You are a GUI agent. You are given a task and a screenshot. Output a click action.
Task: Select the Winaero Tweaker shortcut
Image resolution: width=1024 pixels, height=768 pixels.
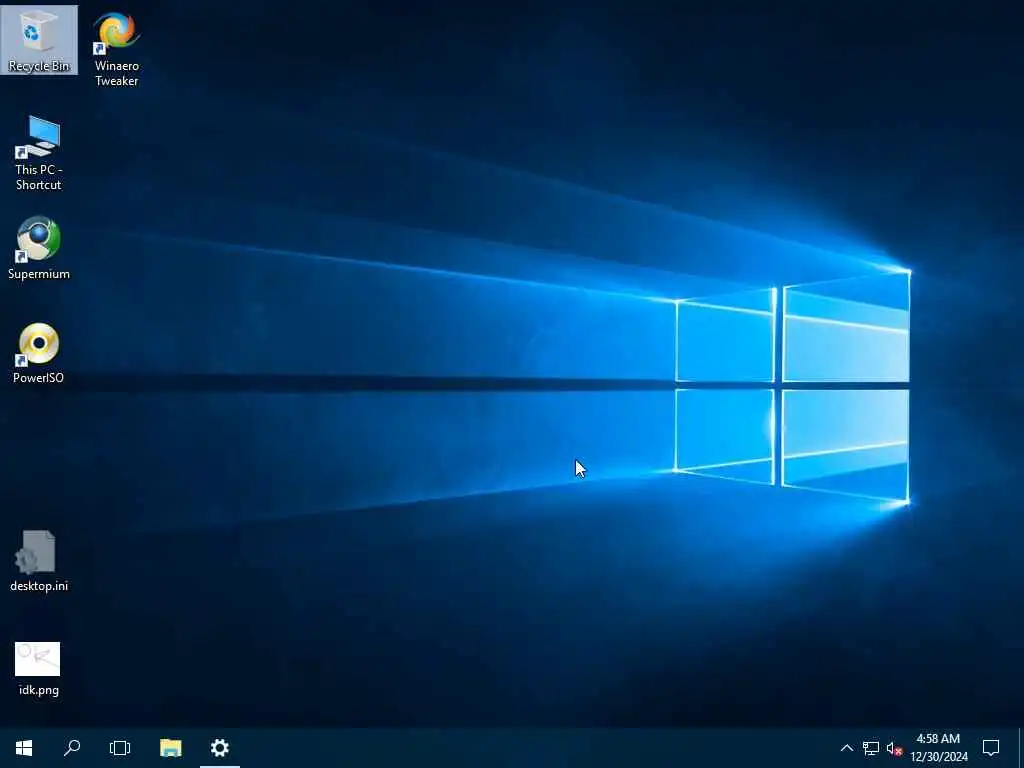pos(116,49)
